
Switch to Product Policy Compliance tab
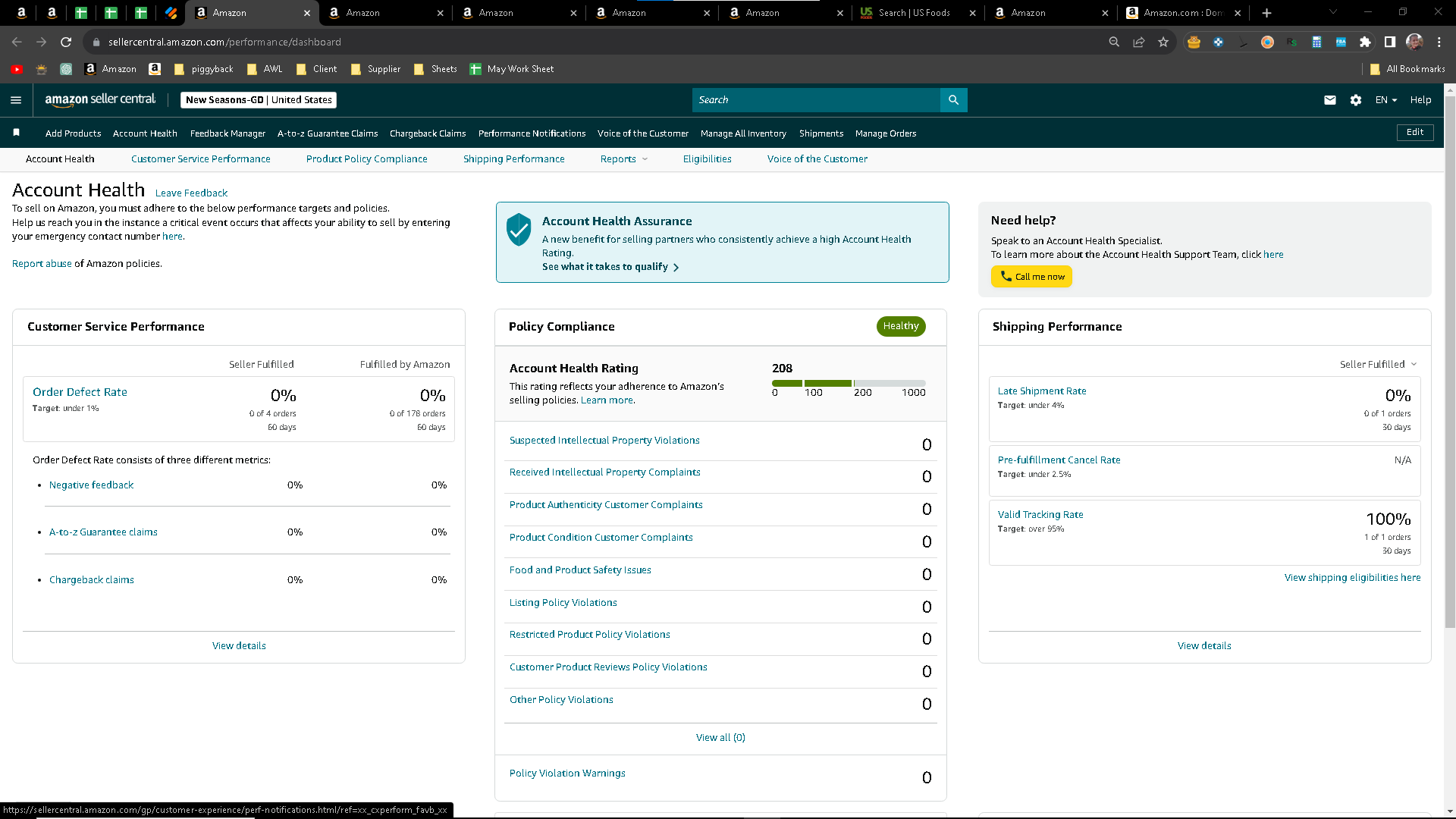coord(366,158)
